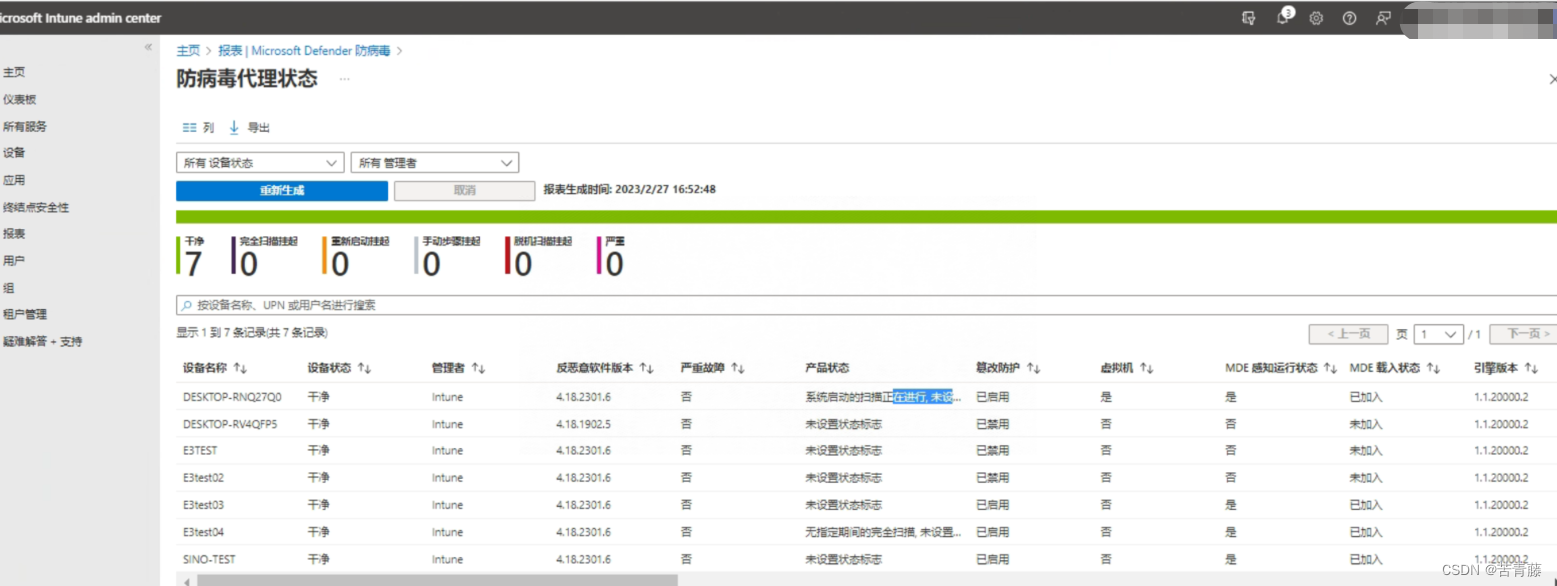Click the export download arrow icon

pyautogui.click(x=235, y=128)
